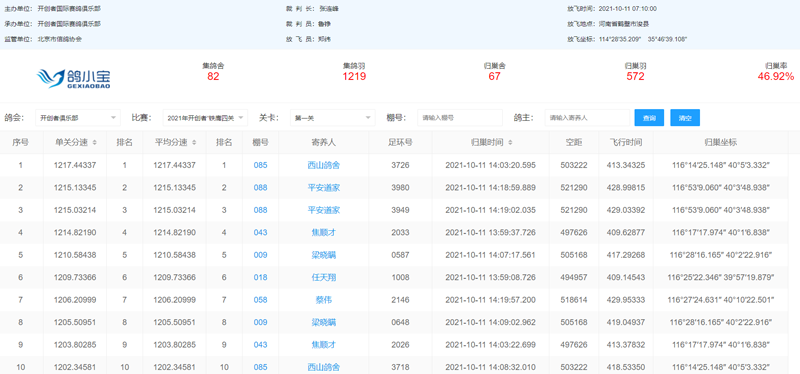Open 蔡伟 owner link
The image size is (800, 374).
(x=323, y=300)
